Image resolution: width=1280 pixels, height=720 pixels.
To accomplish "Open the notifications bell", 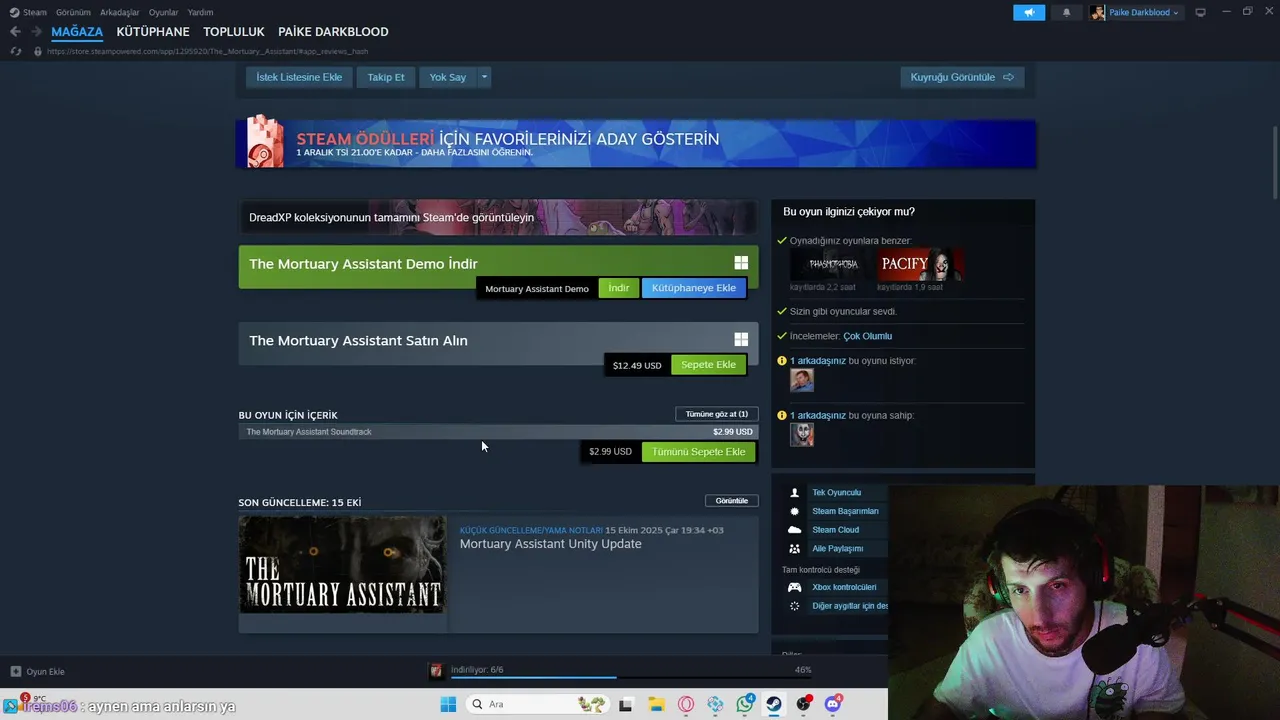I will [x=1066, y=12].
